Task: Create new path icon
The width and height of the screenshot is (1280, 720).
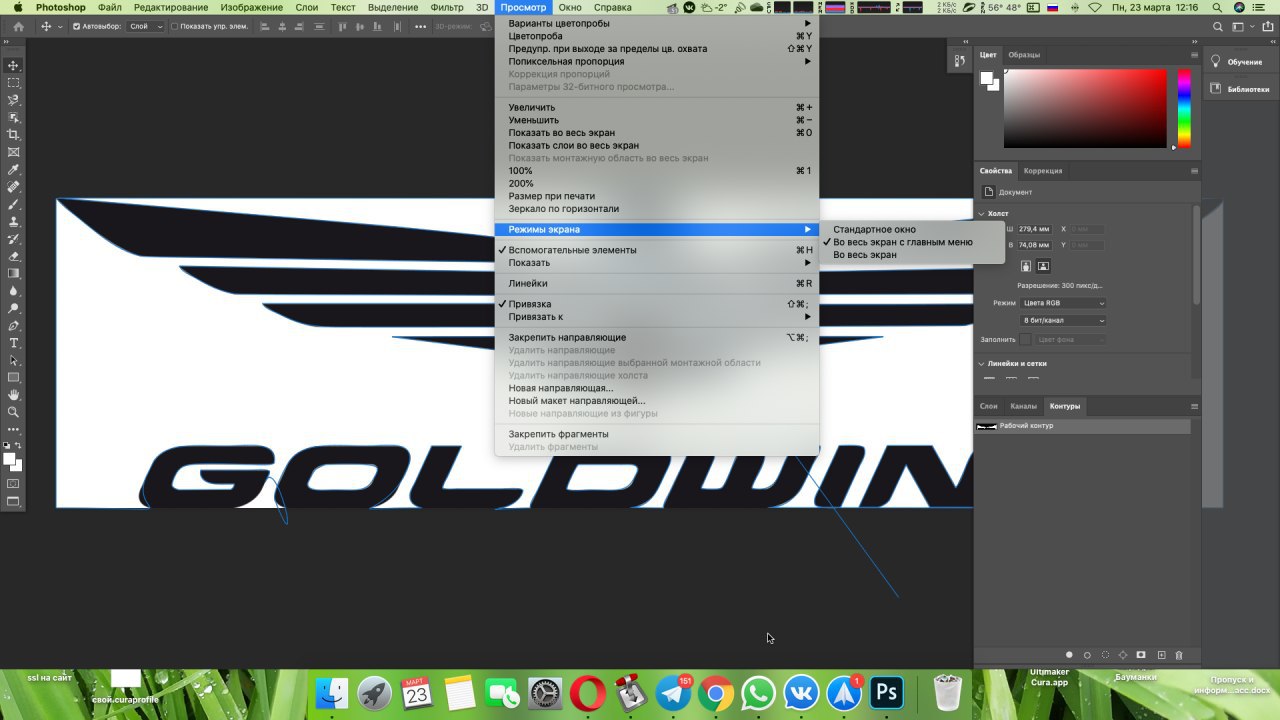Action: 1161,655
